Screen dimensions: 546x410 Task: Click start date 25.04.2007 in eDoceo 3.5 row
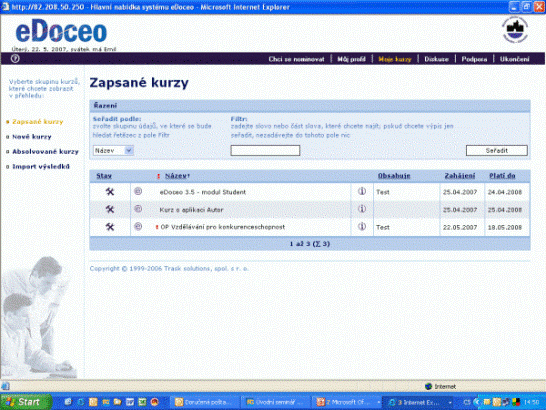tap(460, 192)
